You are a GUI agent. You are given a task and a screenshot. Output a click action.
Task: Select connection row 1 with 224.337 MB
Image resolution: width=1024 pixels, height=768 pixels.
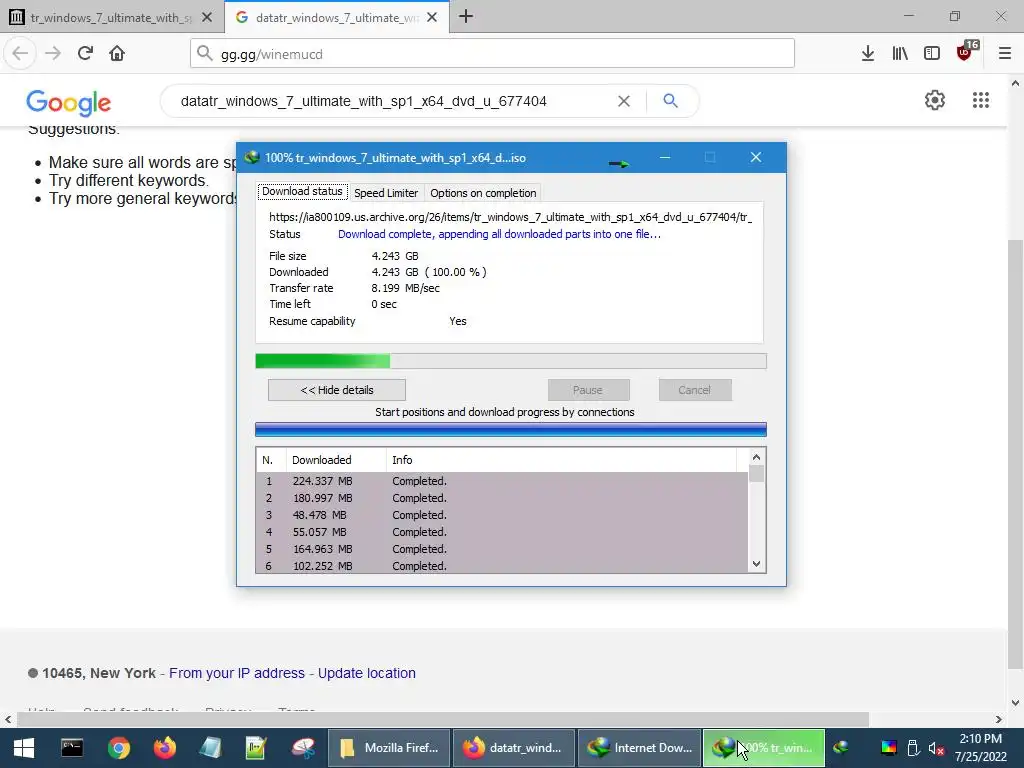point(502,481)
